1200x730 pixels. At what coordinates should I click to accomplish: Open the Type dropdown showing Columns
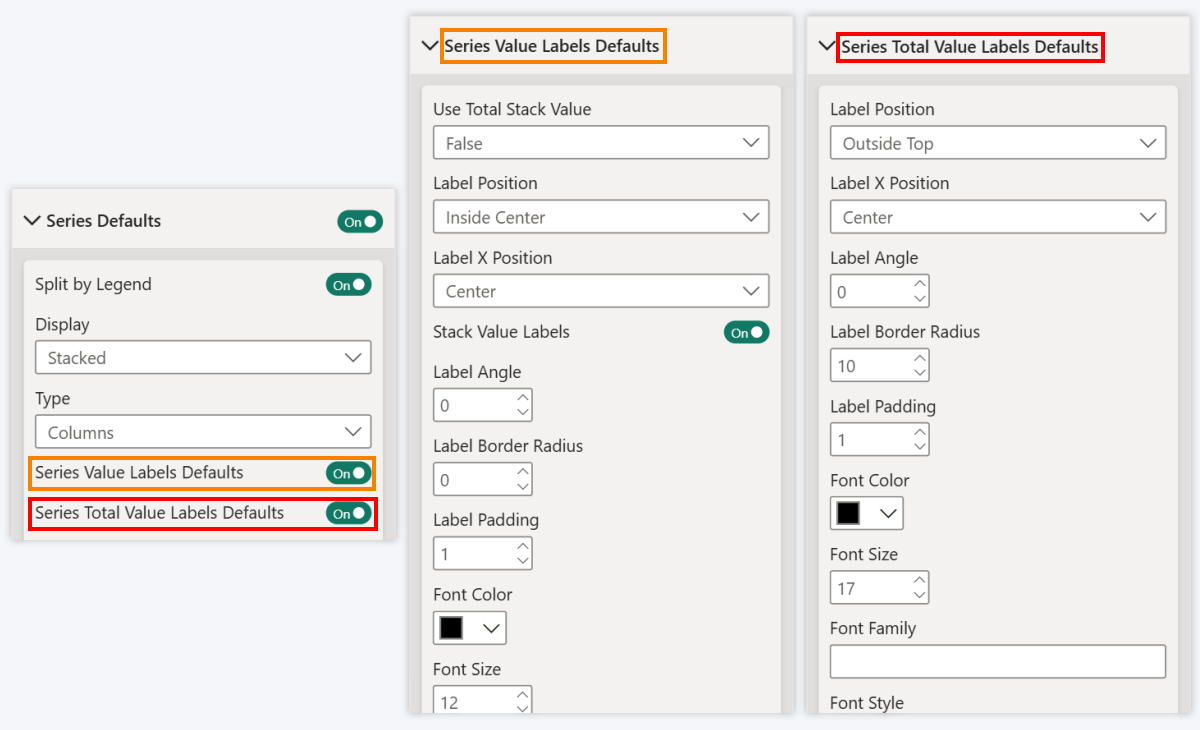click(x=202, y=432)
